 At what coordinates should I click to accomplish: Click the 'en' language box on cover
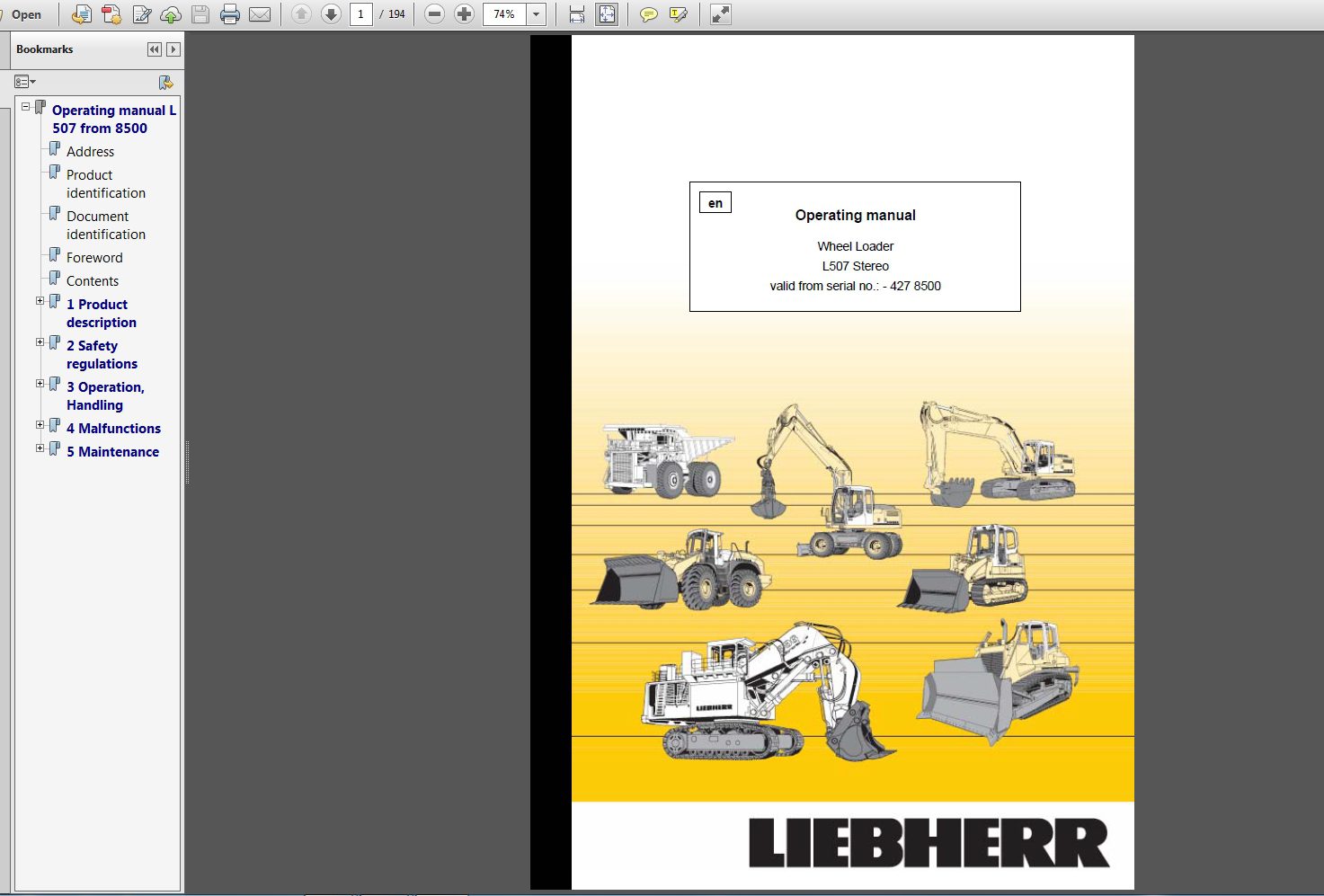click(715, 203)
